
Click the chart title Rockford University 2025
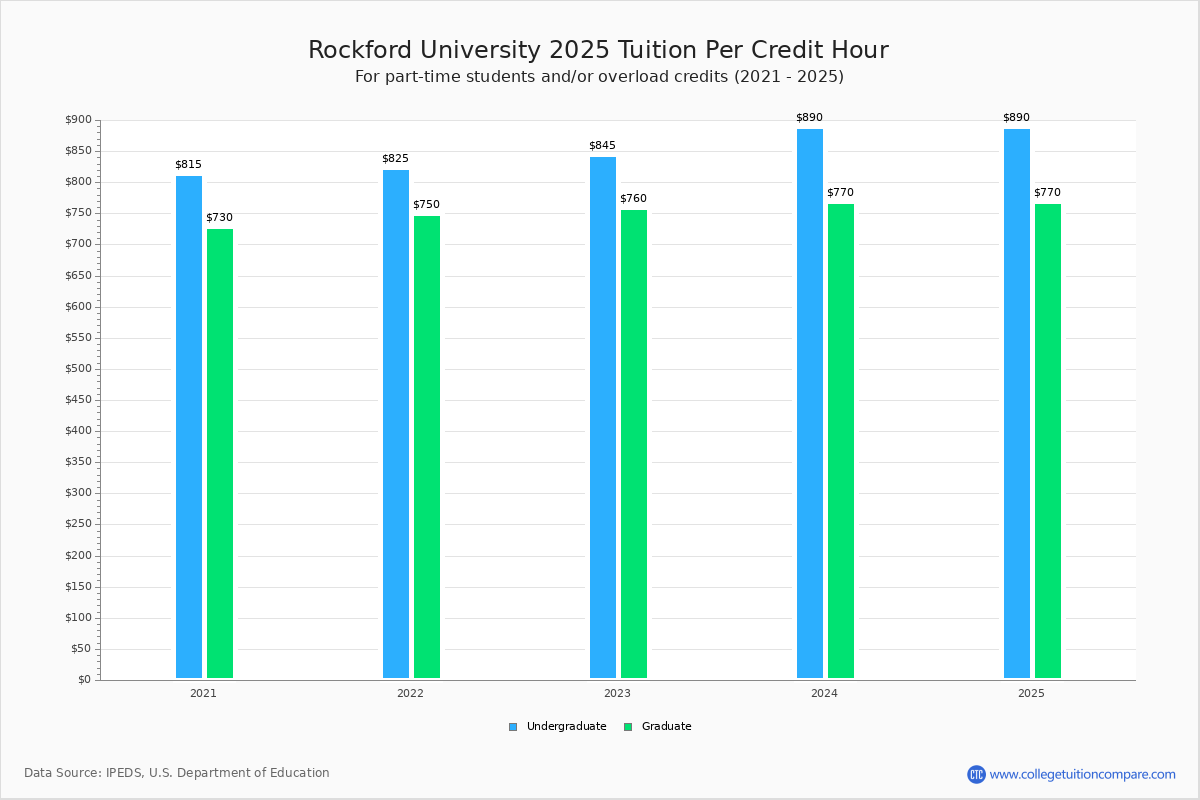(x=598, y=49)
